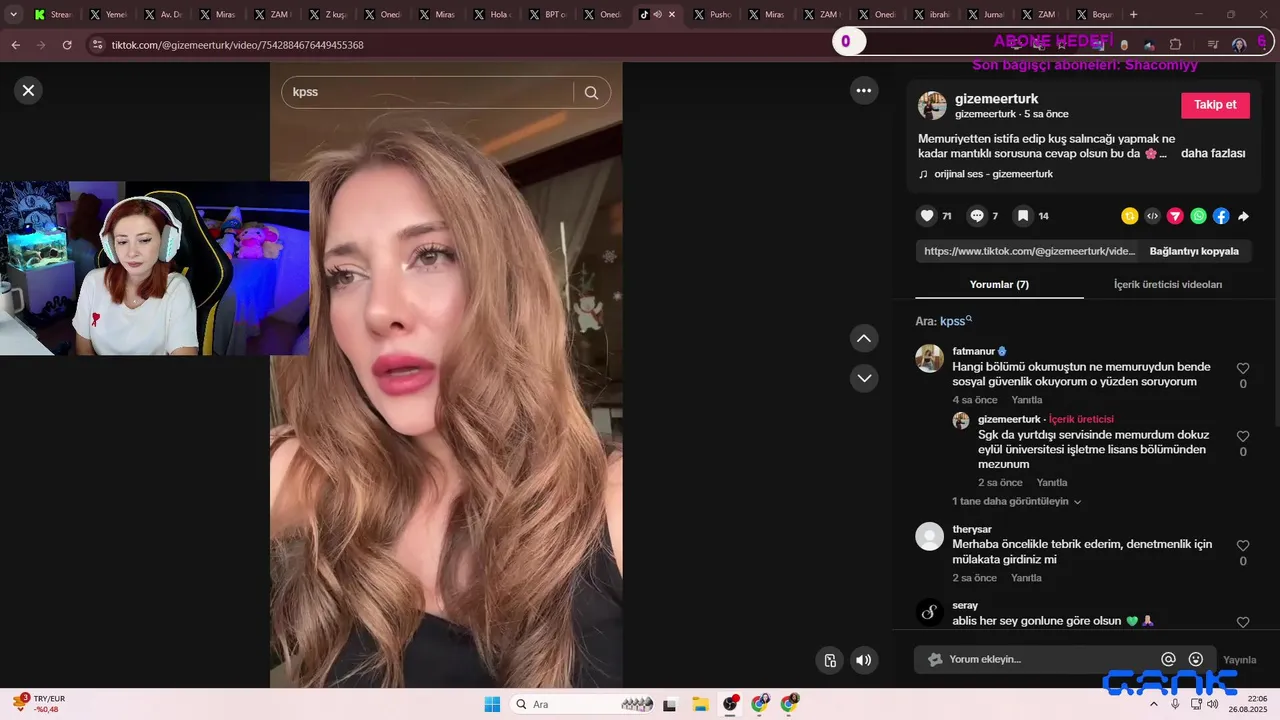The width and height of the screenshot is (1280, 720).
Task: Open fatmanur's profile avatar
Action: [930, 358]
